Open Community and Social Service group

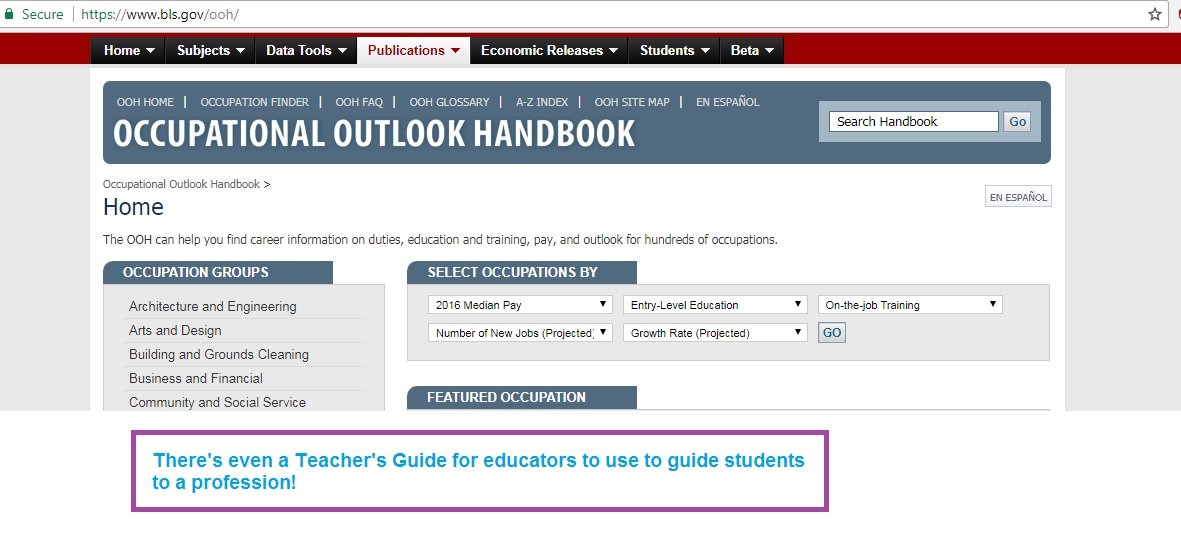click(217, 402)
